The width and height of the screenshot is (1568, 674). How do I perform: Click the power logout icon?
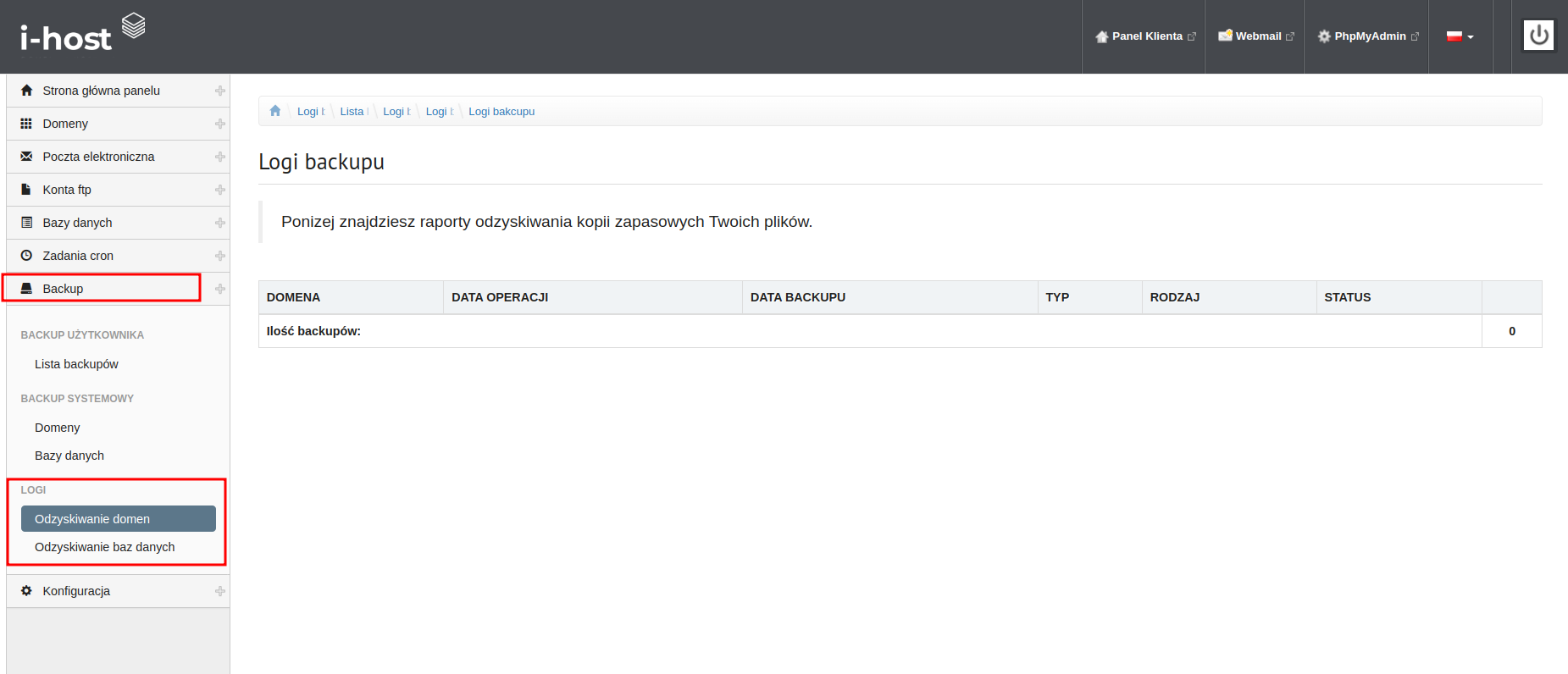click(1538, 36)
